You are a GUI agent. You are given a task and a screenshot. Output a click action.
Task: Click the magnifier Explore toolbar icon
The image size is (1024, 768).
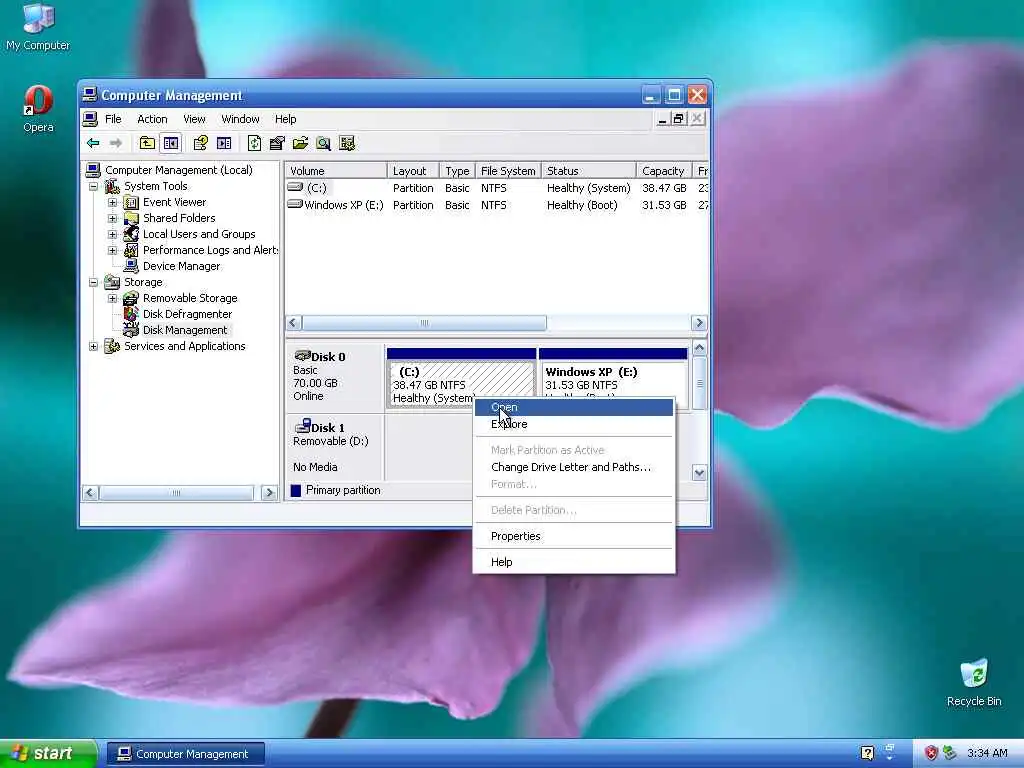[323, 143]
